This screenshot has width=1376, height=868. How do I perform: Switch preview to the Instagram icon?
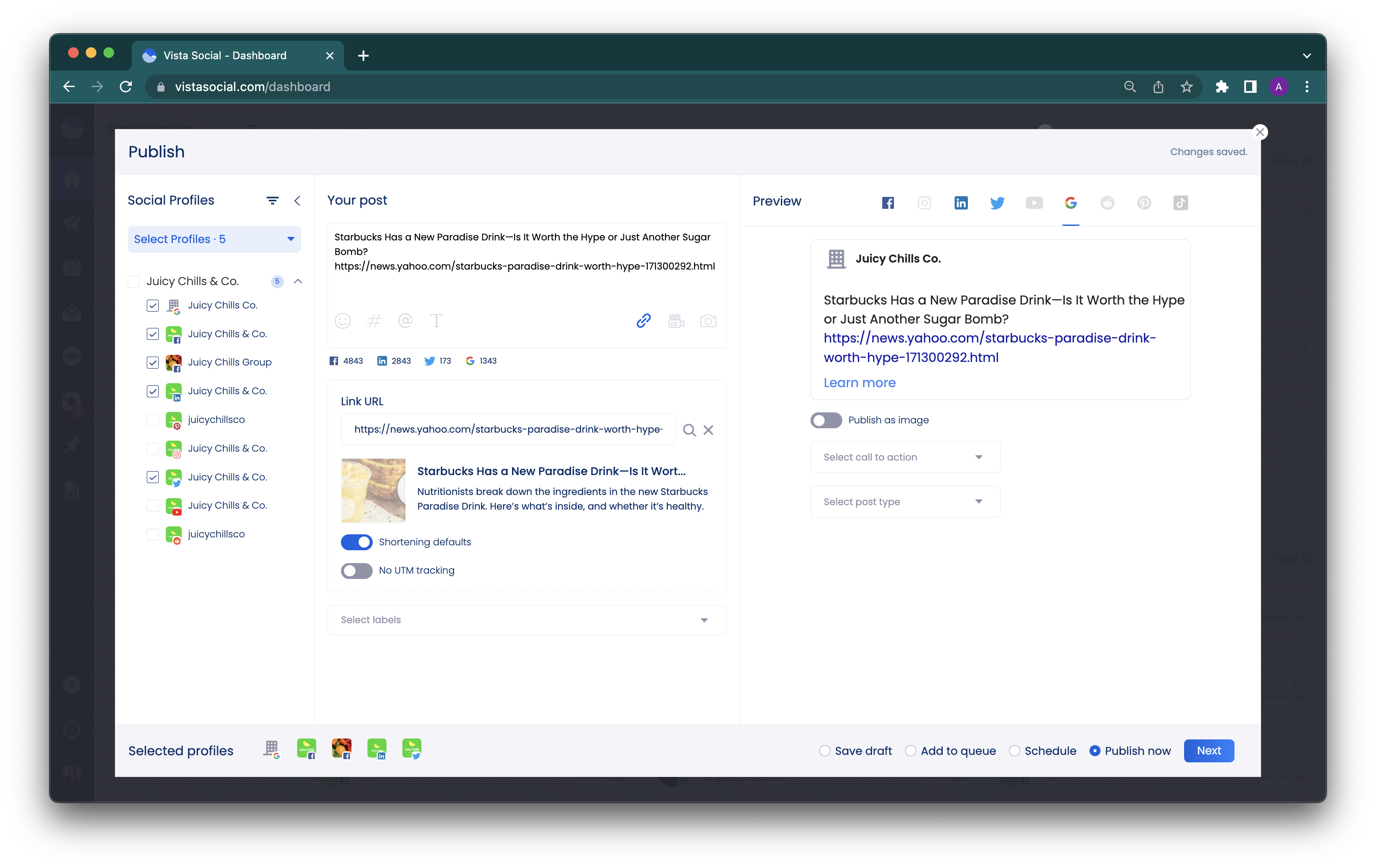tap(924, 203)
